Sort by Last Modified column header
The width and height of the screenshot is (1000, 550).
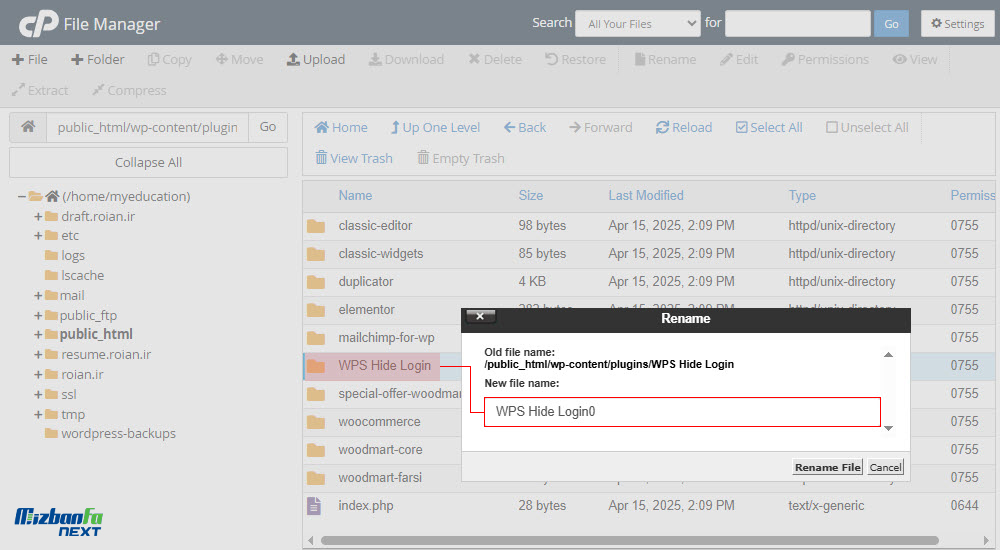point(645,195)
